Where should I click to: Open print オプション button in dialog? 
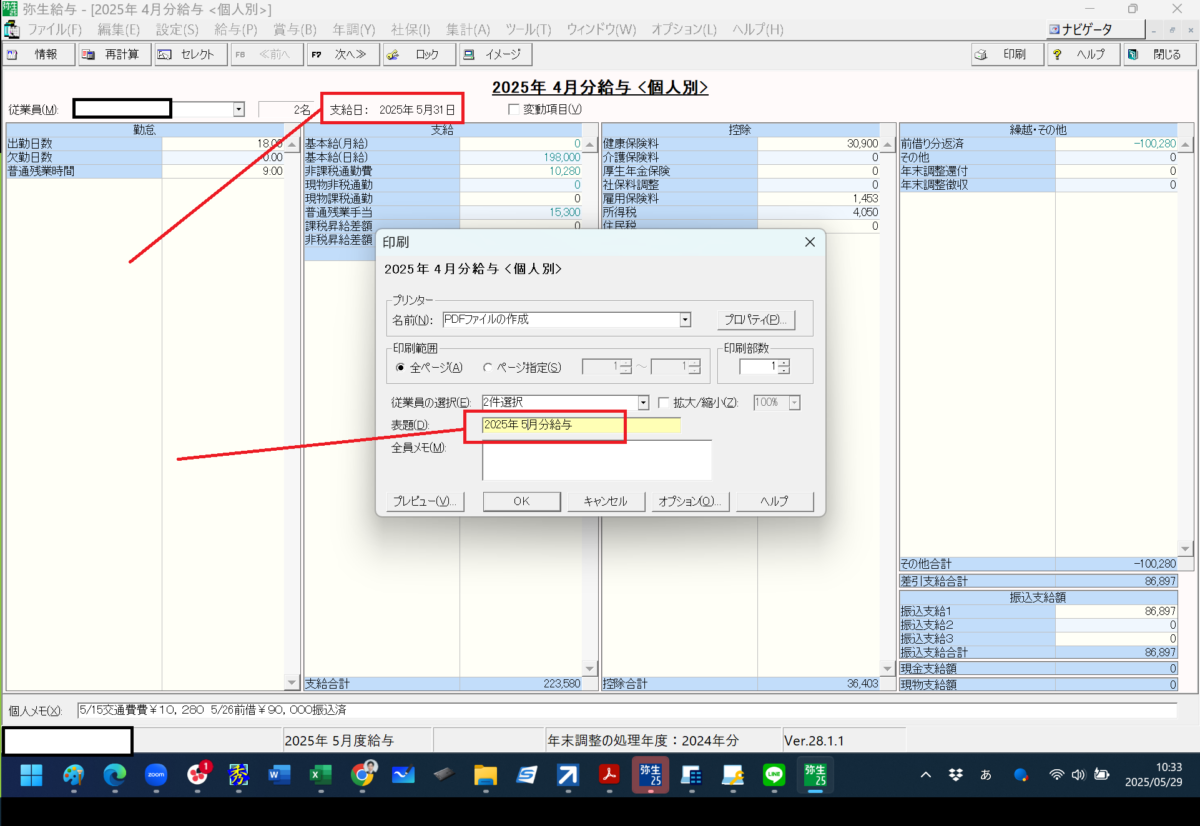690,501
